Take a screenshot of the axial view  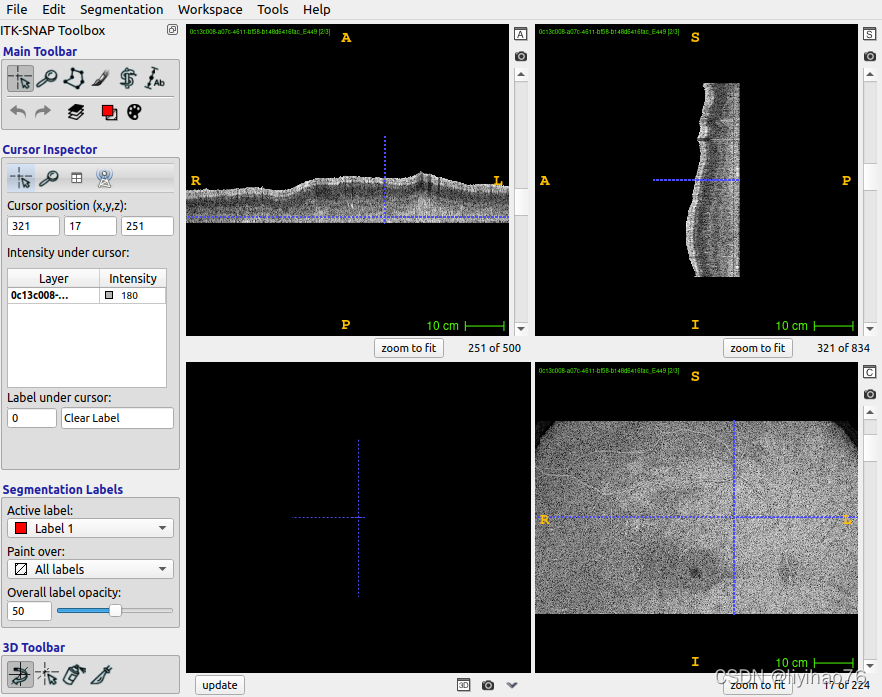click(x=521, y=56)
